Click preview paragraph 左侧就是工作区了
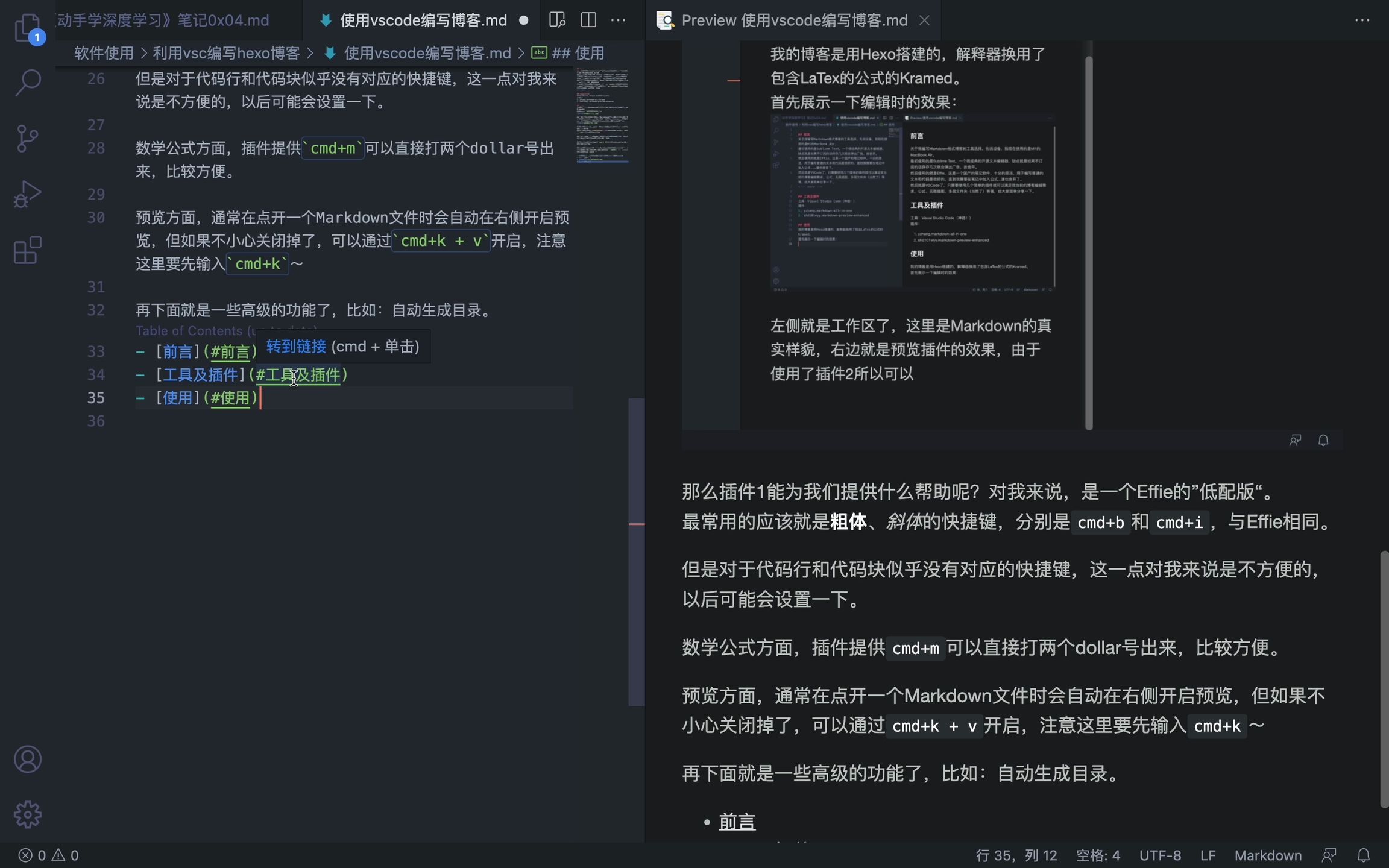The width and height of the screenshot is (1389, 868). pyautogui.click(x=911, y=350)
